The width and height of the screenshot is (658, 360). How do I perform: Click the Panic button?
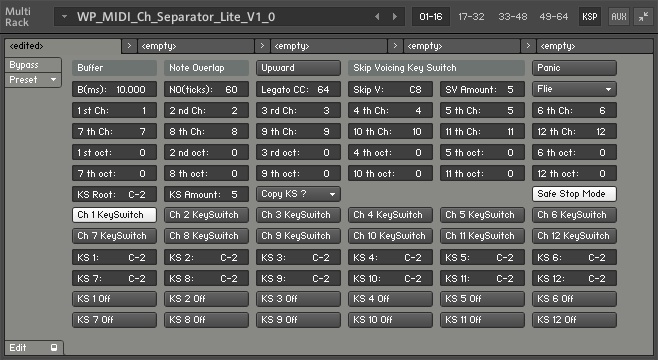click(574, 68)
